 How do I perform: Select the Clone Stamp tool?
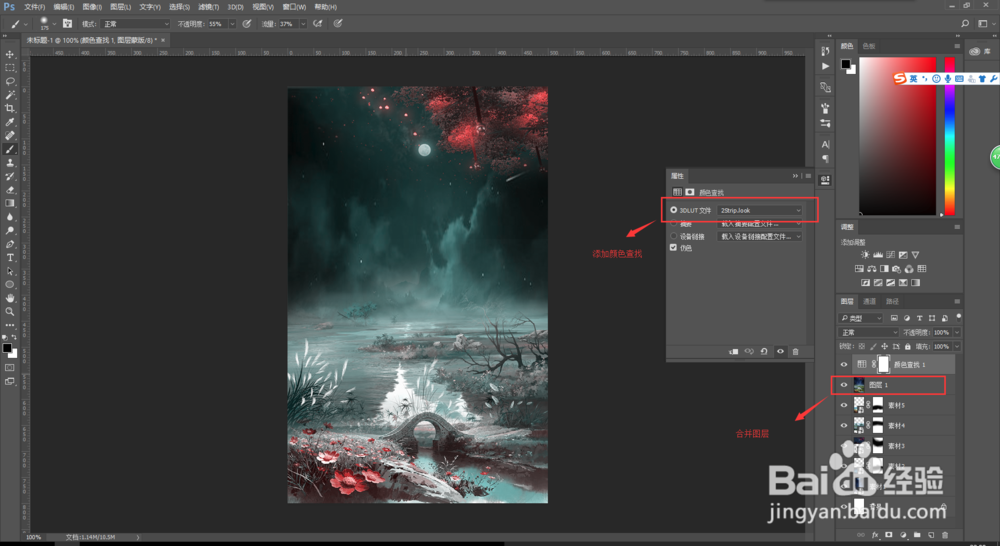coord(10,163)
